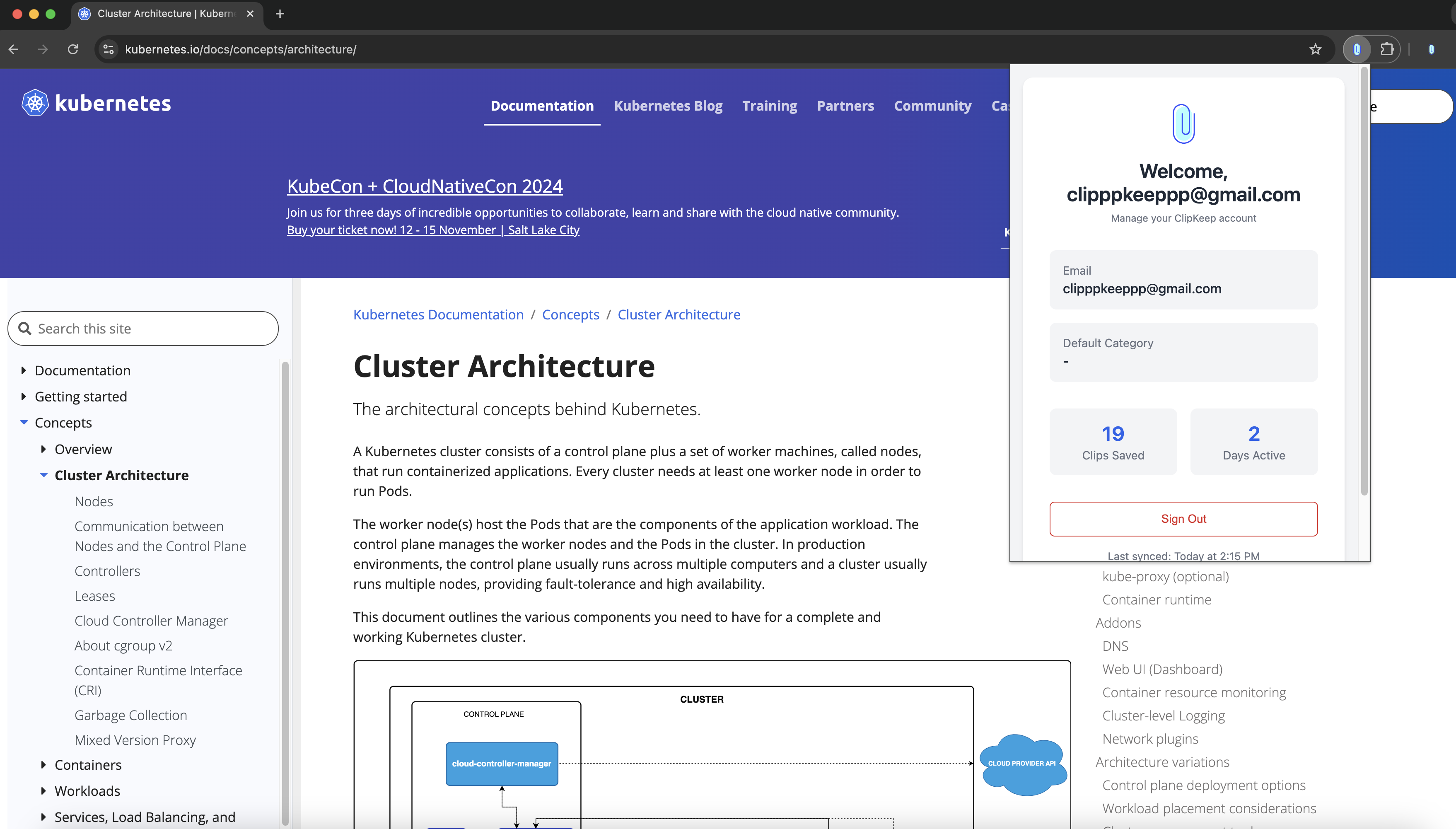Open a new browser tab

tap(280, 14)
